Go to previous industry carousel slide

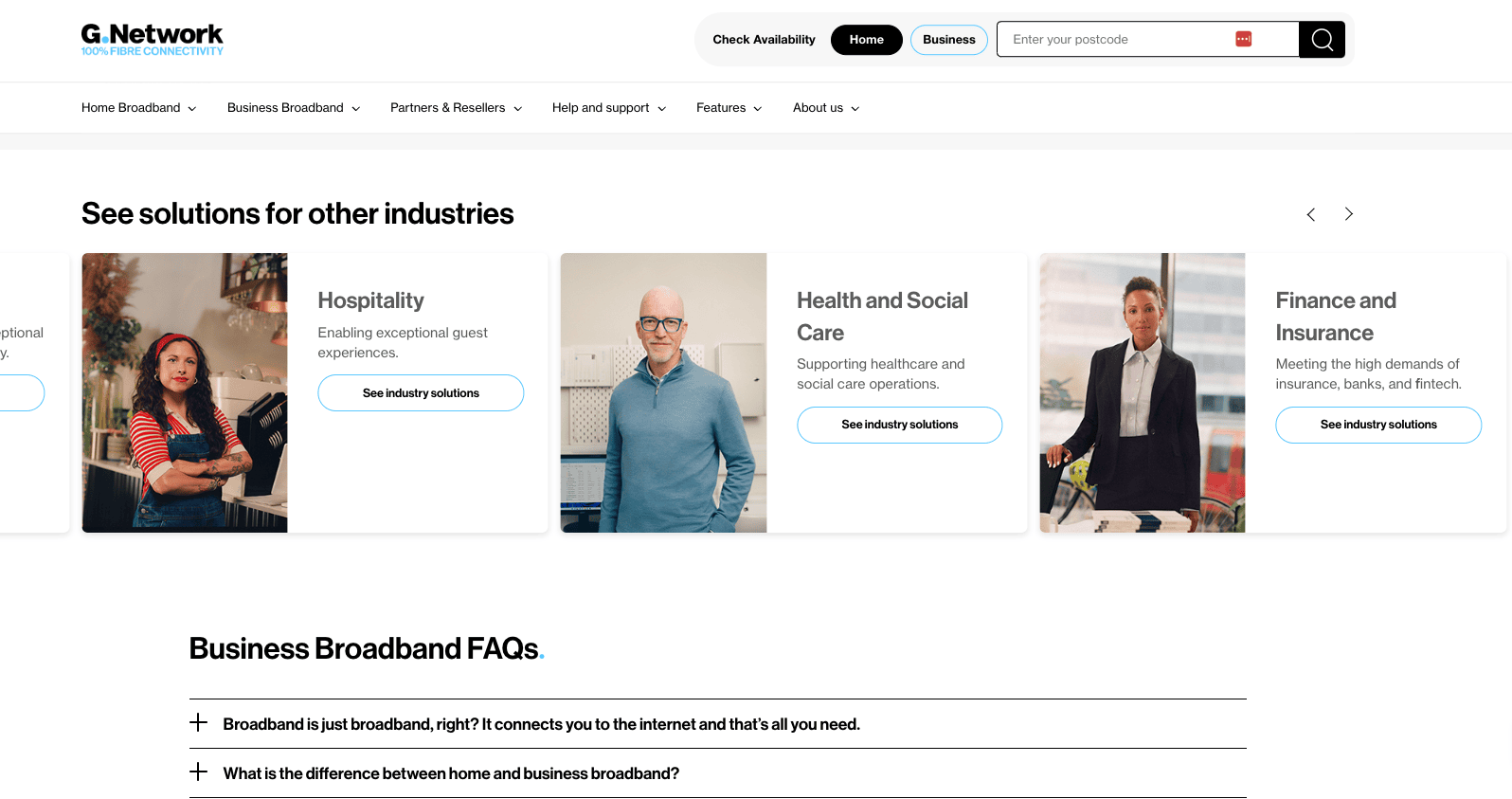pyautogui.click(x=1310, y=214)
